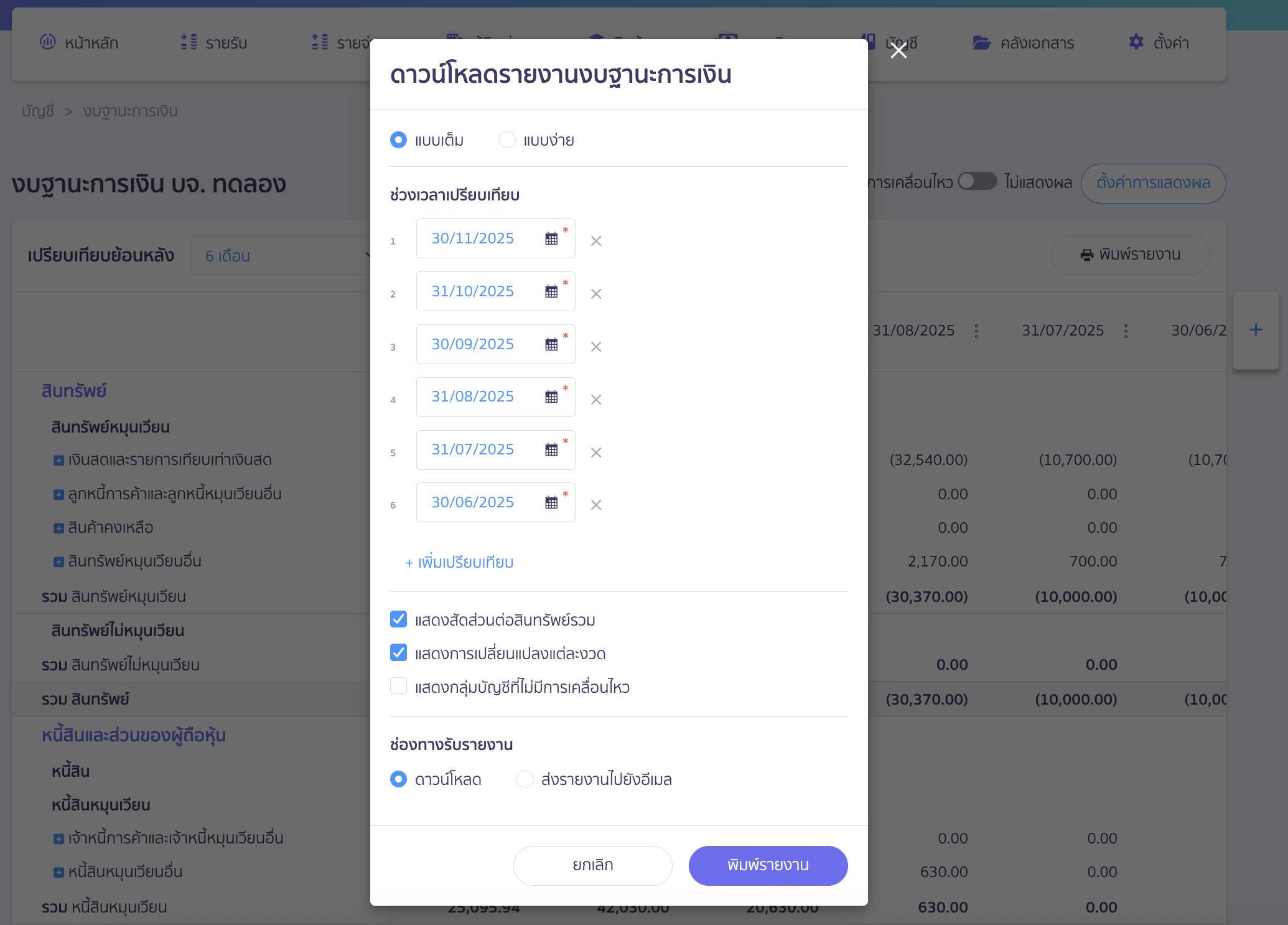
Task: Click the ยกเลิก button
Action: [x=592, y=865]
